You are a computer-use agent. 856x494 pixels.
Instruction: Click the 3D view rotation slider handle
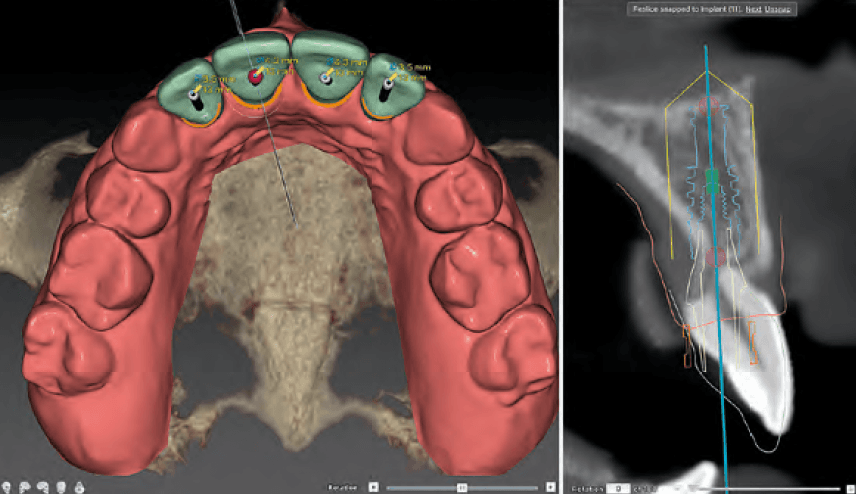tap(462, 487)
